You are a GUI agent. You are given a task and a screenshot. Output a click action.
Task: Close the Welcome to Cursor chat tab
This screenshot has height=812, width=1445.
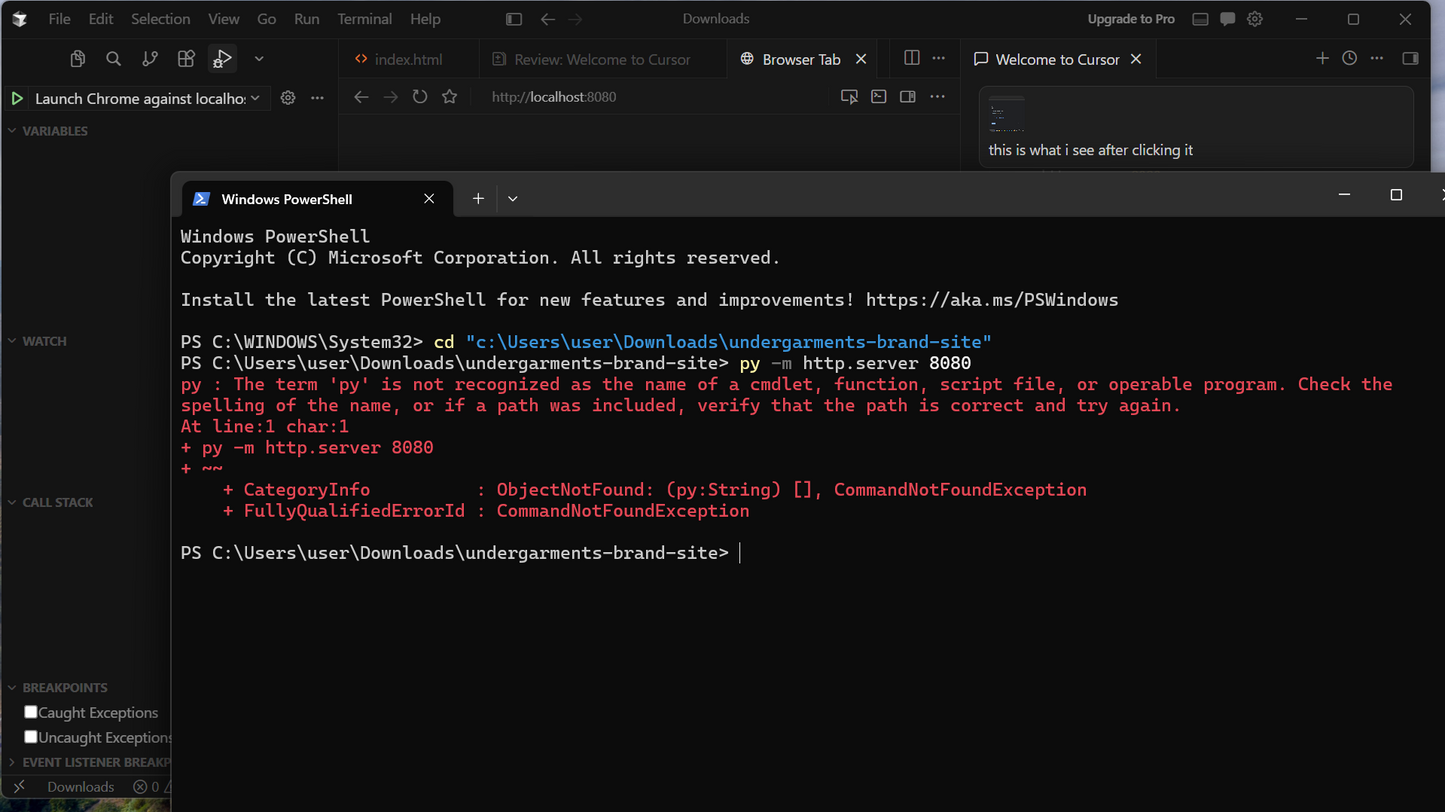point(1136,59)
